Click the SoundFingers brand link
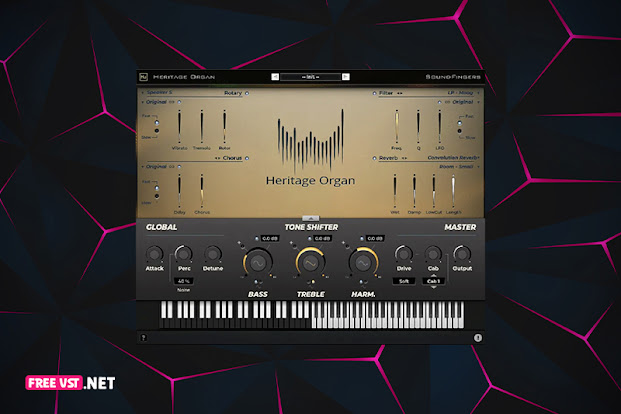 click(x=453, y=77)
